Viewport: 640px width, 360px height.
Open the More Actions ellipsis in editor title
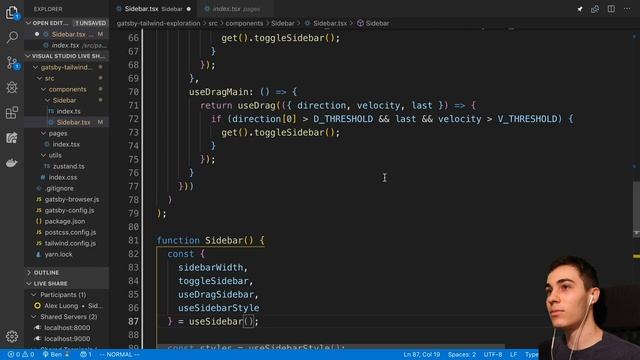point(627,9)
